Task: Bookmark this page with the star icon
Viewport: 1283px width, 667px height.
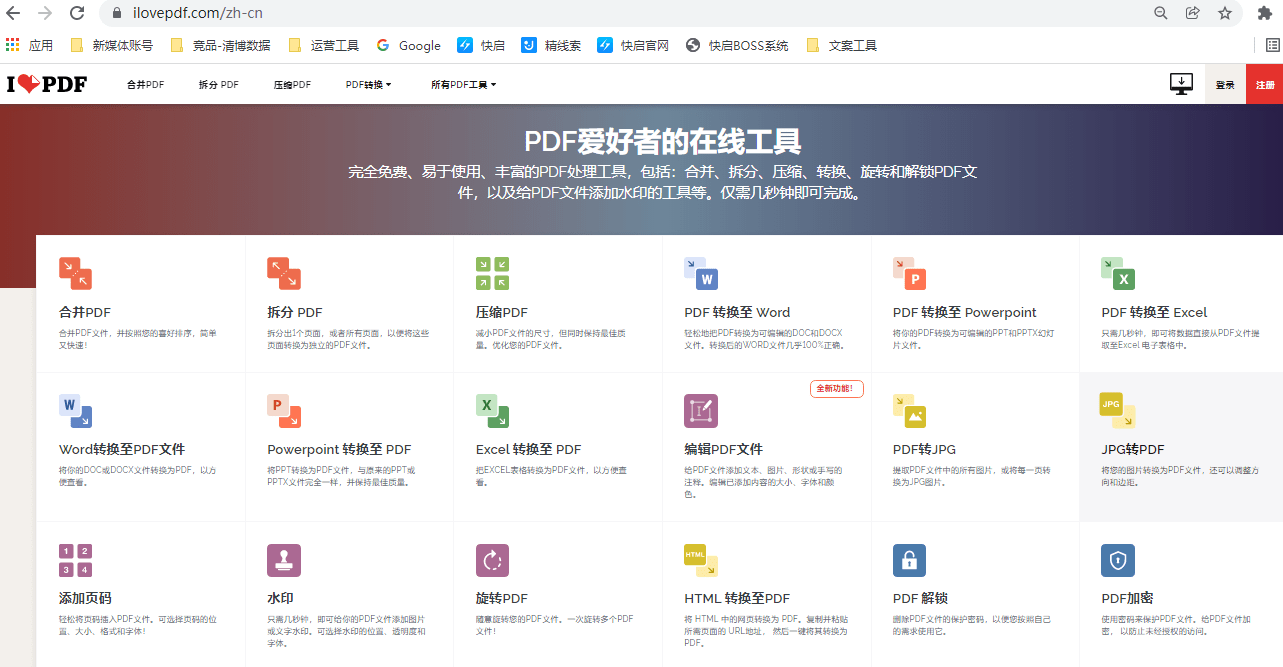Action: 1224,14
